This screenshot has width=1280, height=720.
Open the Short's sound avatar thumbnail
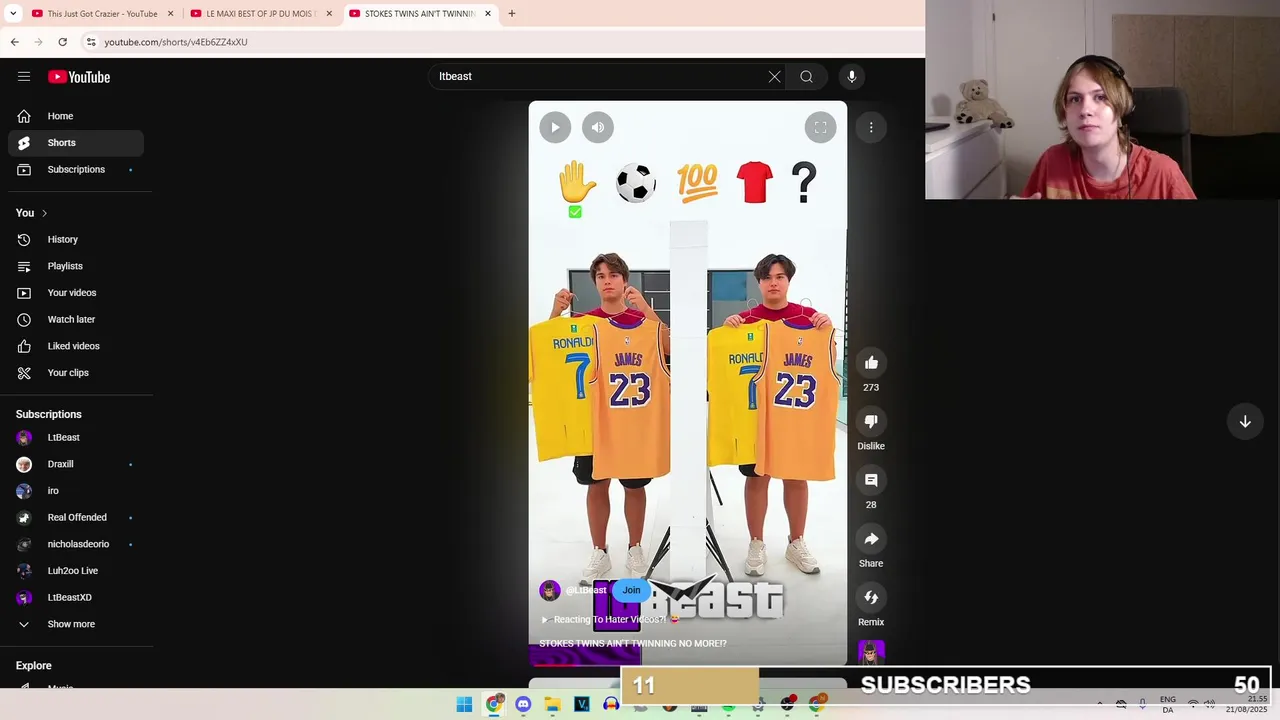[x=871, y=653]
